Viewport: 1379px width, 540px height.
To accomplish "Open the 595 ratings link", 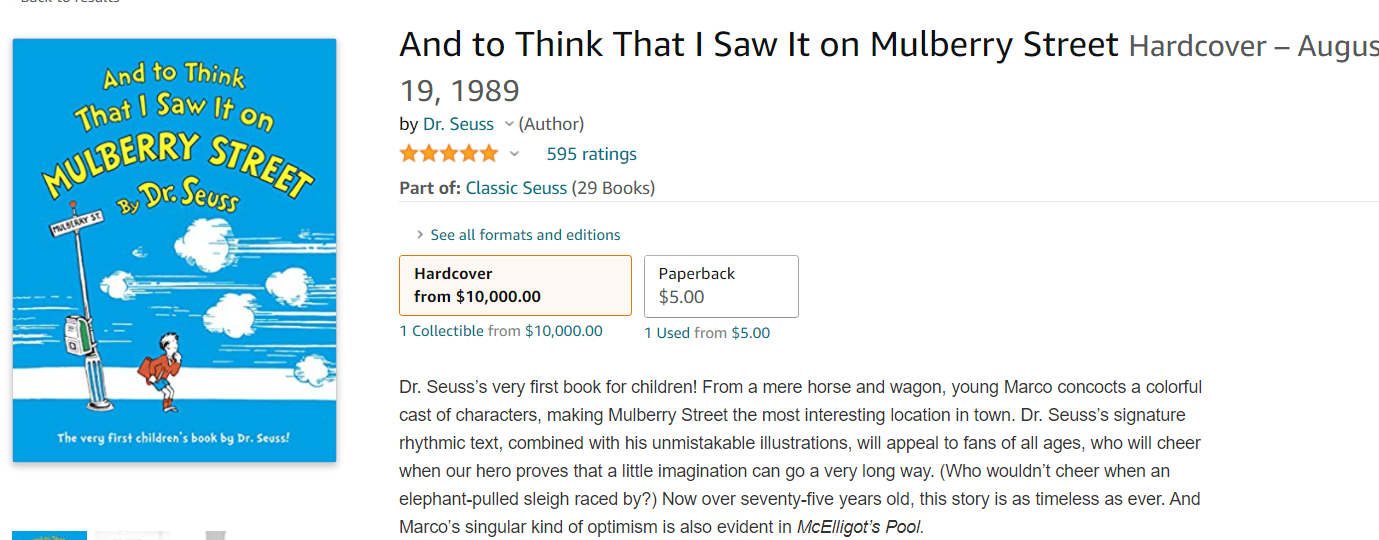I will pos(591,154).
